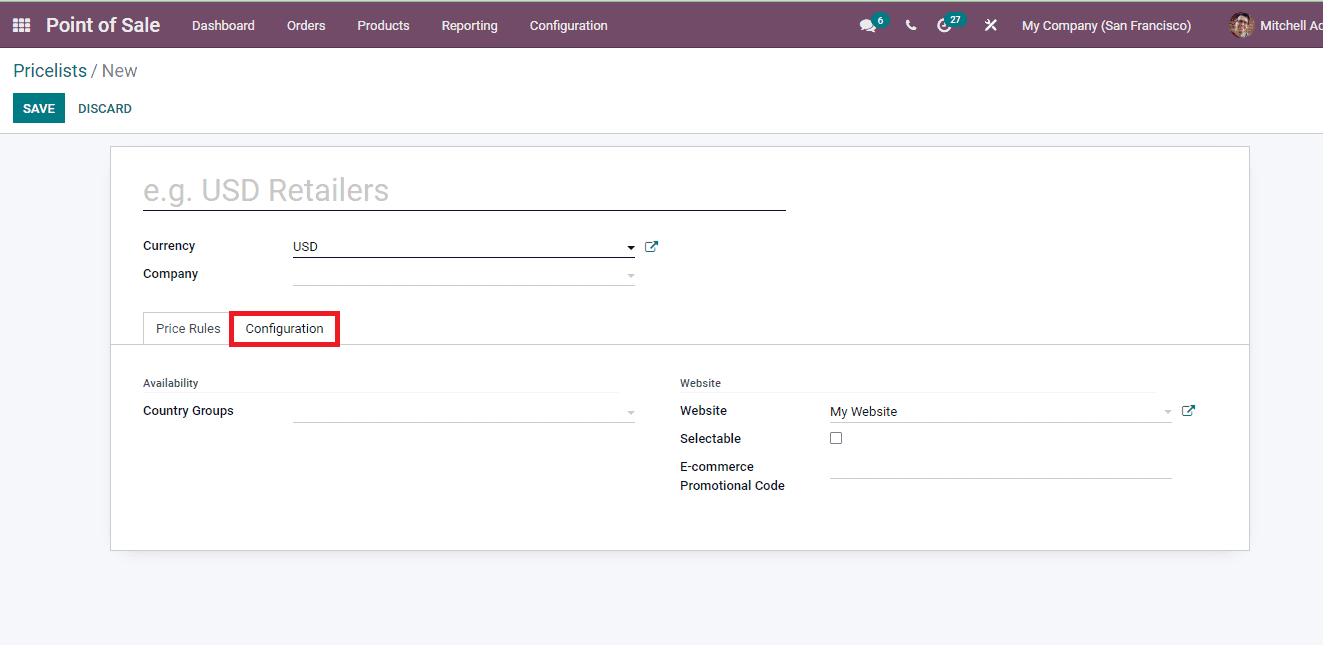
Task: Open Website external link icon
Action: (1188, 411)
